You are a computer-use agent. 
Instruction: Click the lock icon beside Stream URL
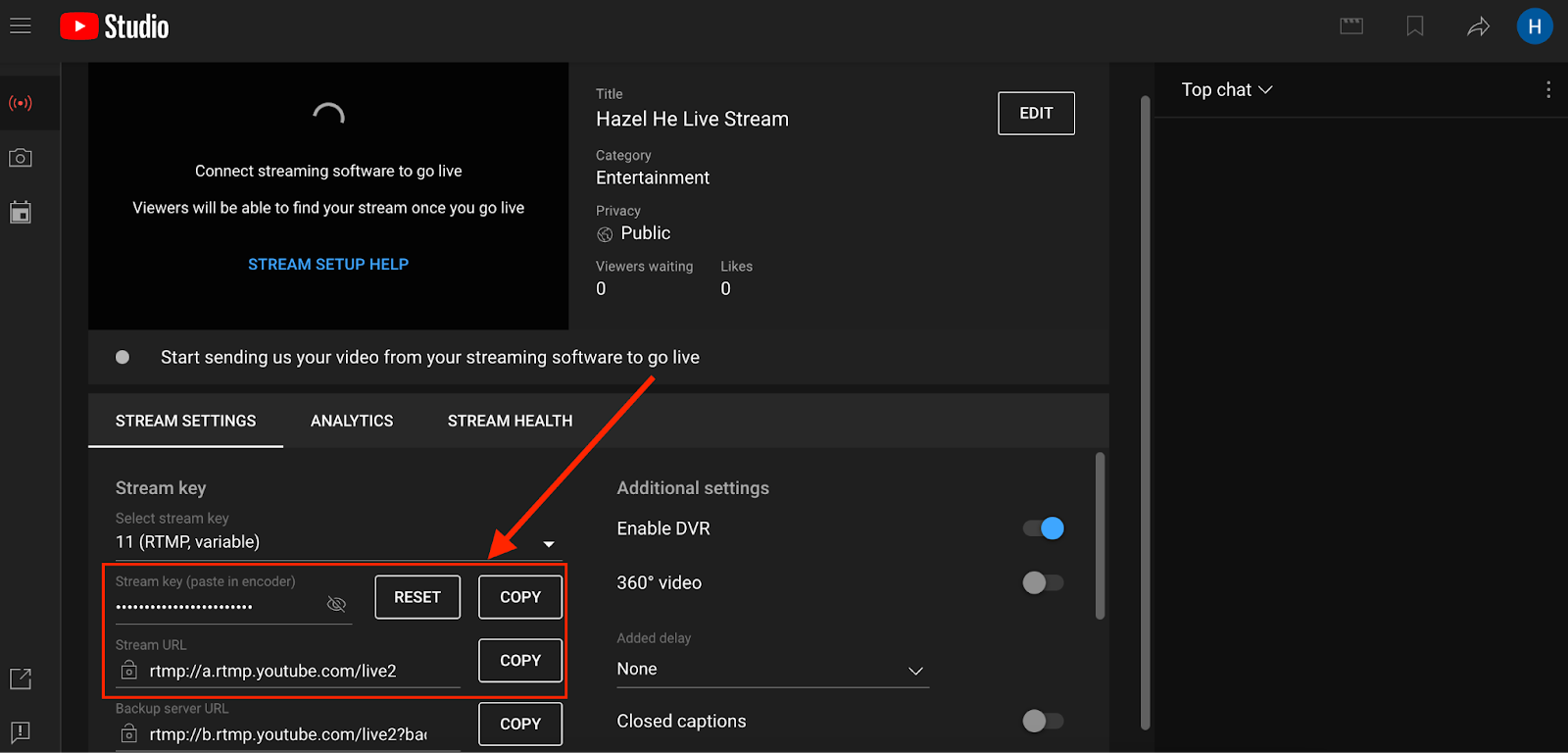[x=128, y=671]
